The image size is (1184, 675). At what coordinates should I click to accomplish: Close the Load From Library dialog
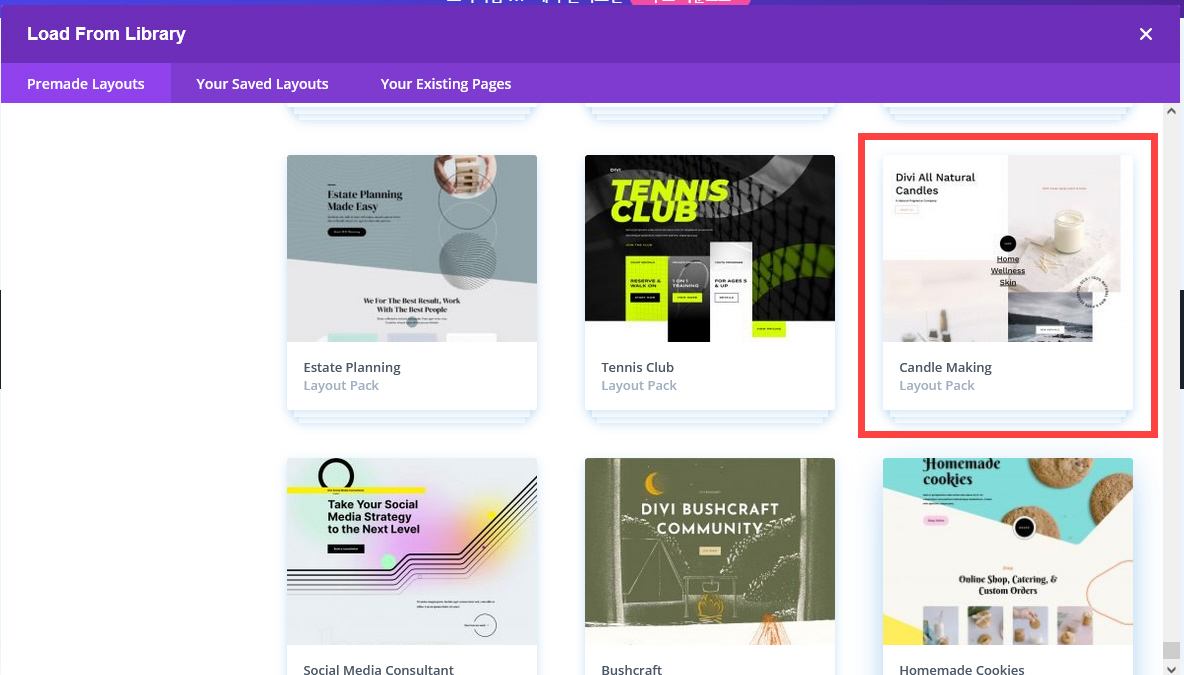point(1146,33)
